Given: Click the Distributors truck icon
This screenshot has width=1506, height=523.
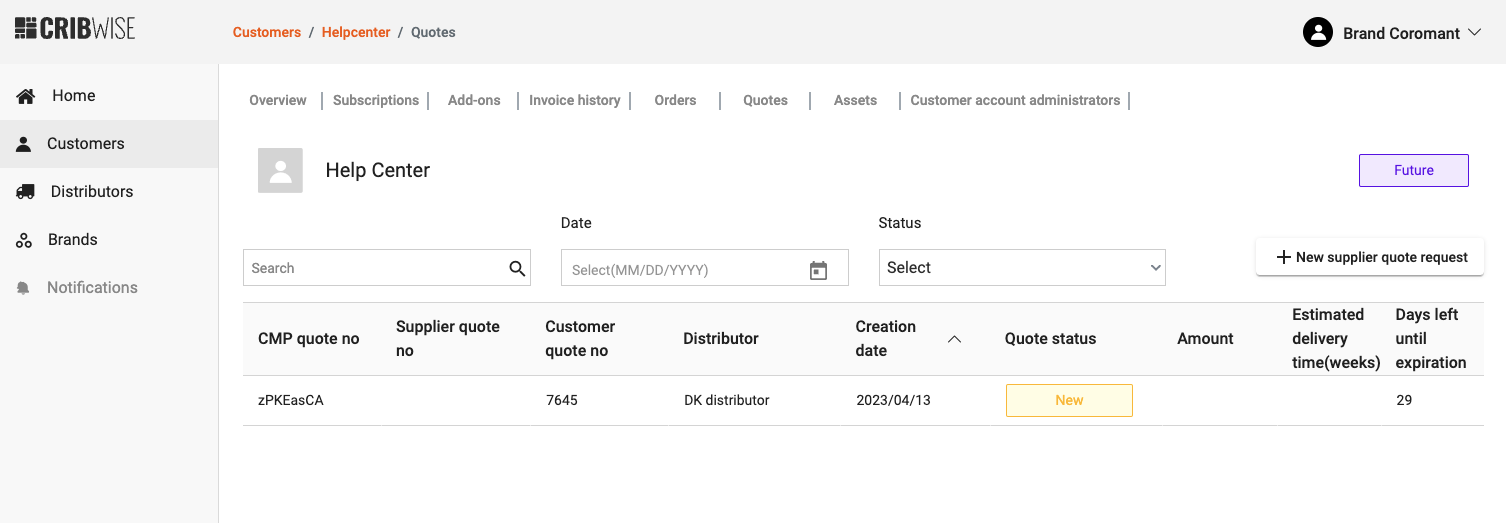Looking at the screenshot, I should coord(26,192).
